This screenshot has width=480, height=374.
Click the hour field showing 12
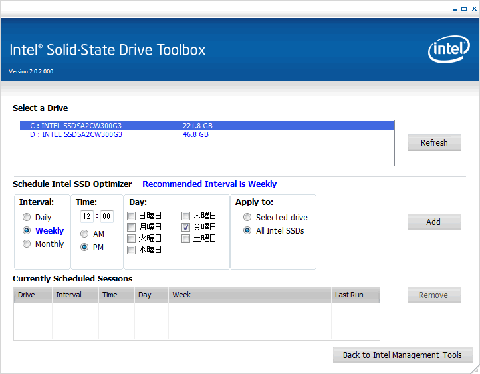87,216
